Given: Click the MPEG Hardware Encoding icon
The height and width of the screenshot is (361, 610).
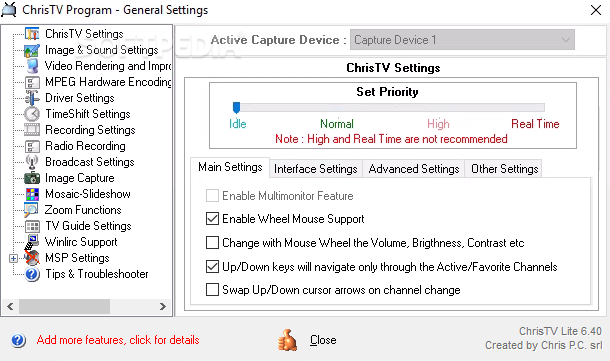Looking at the screenshot, I should point(32,82).
